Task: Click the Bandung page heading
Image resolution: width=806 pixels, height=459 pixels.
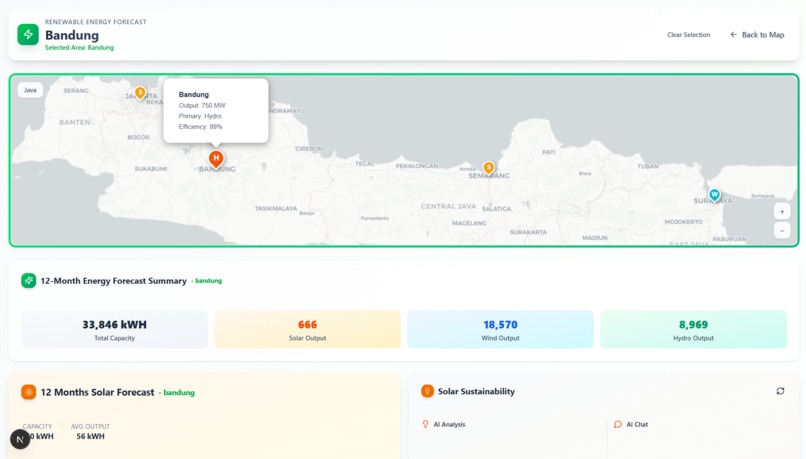Action: [x=72, y=35]
